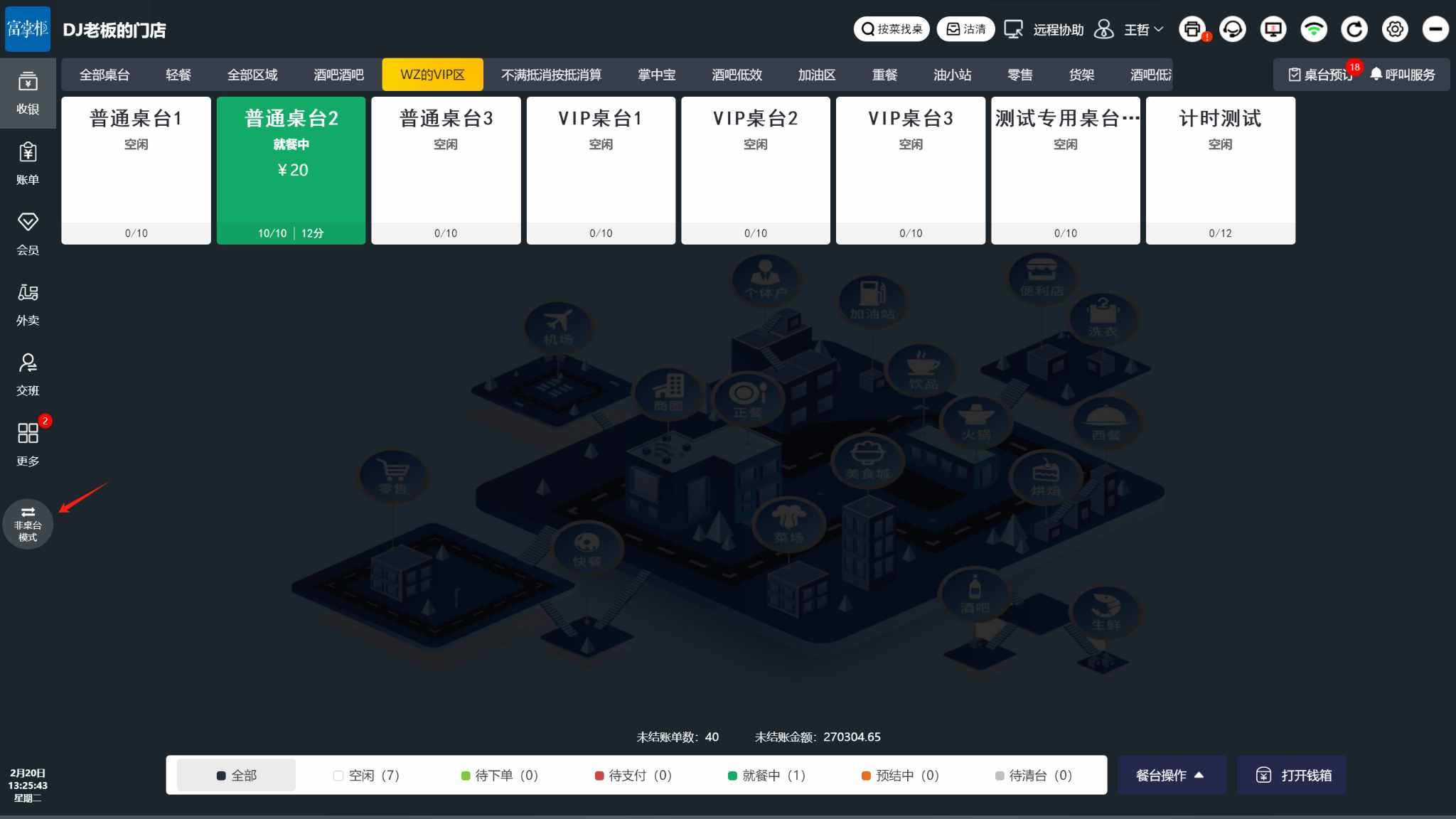Open the 交班 shift handover icon
This screenshot has width=1456, height=819.
click(x=28, y=375)
